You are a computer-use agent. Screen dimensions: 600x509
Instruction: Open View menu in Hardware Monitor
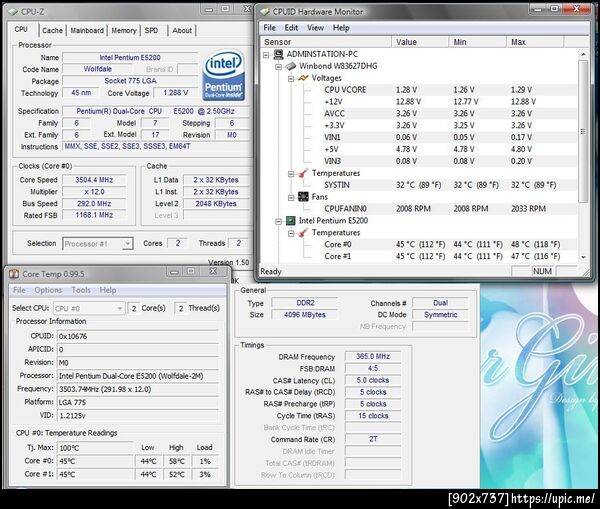315,28
